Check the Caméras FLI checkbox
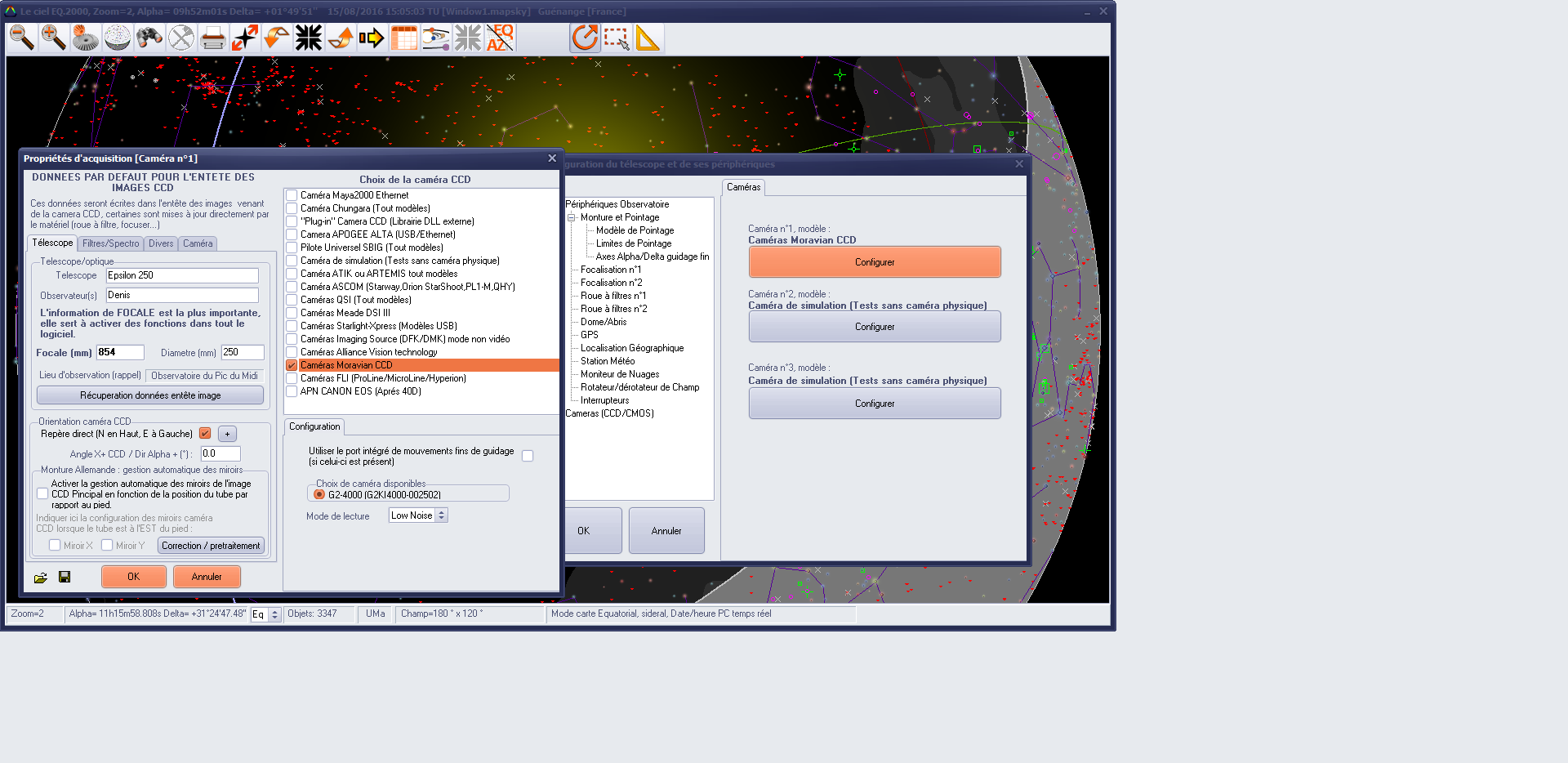 [x=292, y=378]
